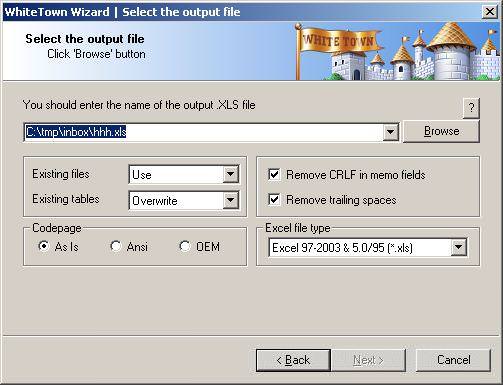Viewport: 503px width, 385px height.
Task: Uncheck Remove trailing spaces
Action: tap(274, 199)
